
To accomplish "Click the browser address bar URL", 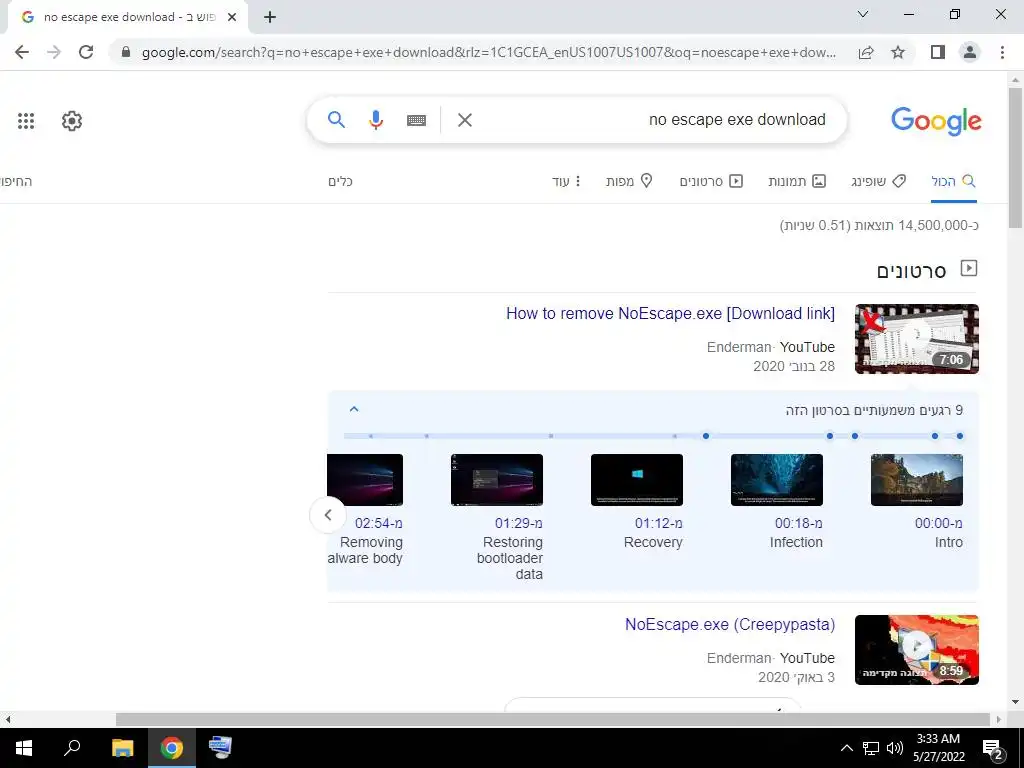I will (488, 52).
